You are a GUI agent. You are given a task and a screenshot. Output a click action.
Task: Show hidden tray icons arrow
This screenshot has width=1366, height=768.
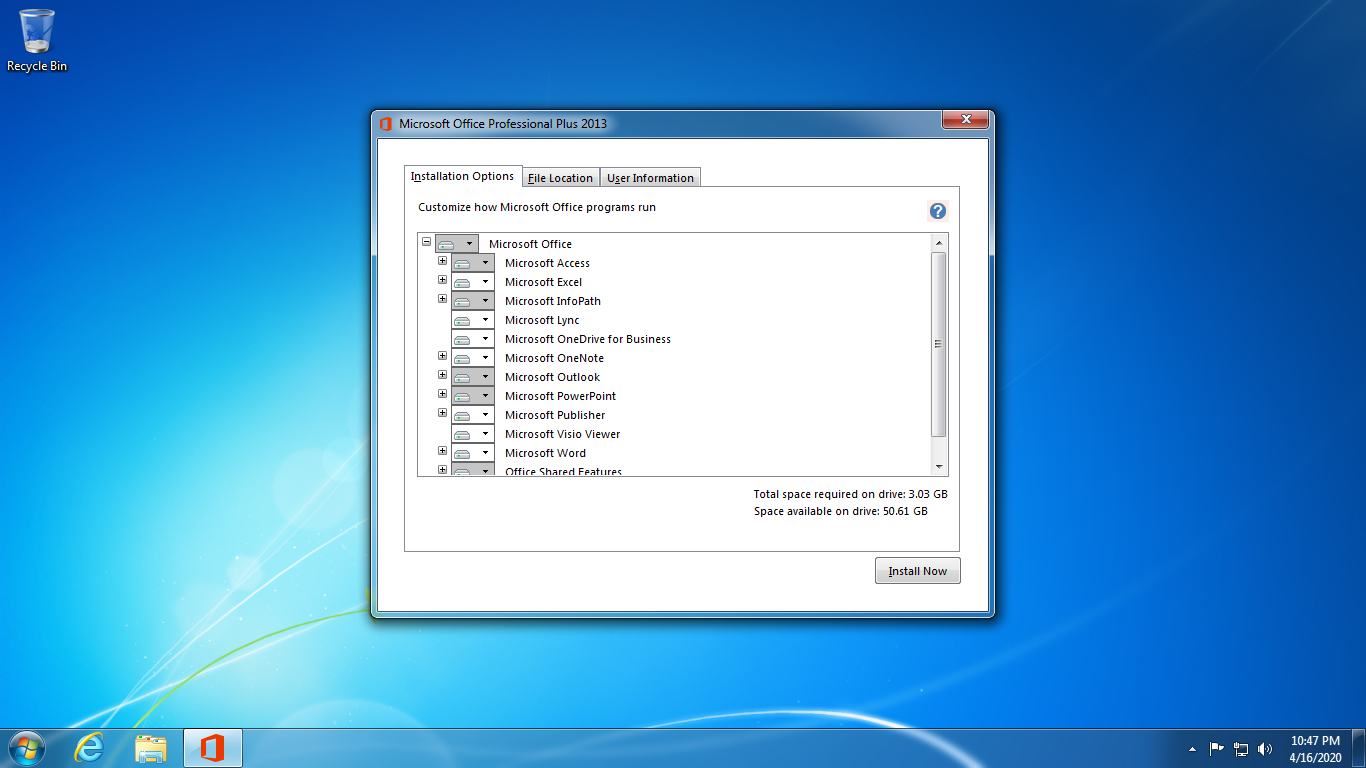[1191, 748]
